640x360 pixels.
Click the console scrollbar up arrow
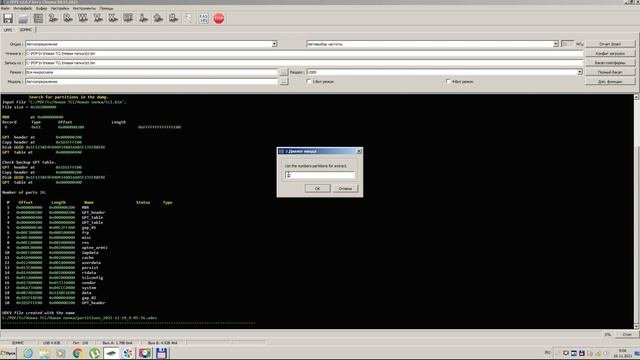coord(636,97)
